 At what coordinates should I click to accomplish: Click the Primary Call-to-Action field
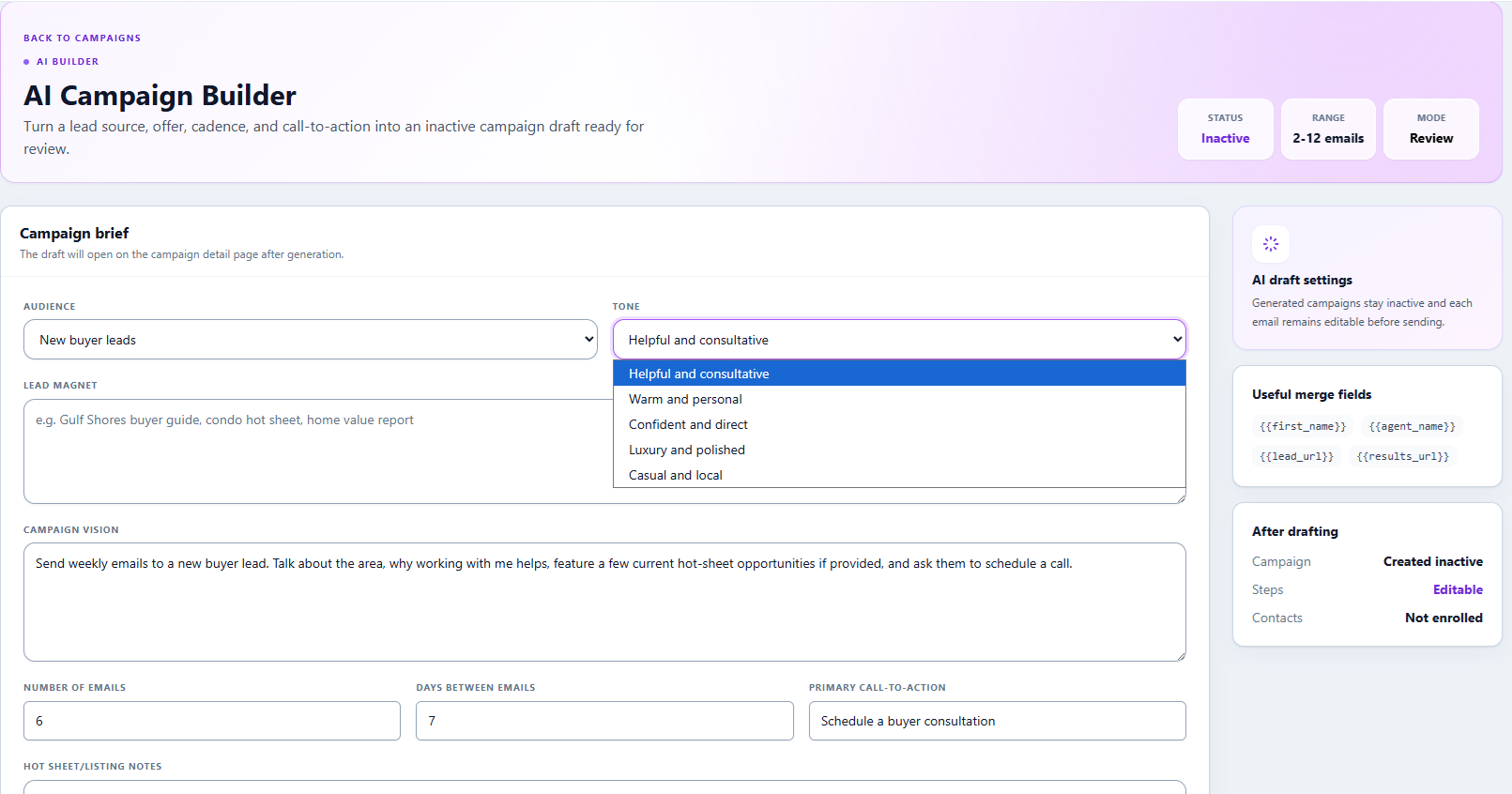click(998, 721)
